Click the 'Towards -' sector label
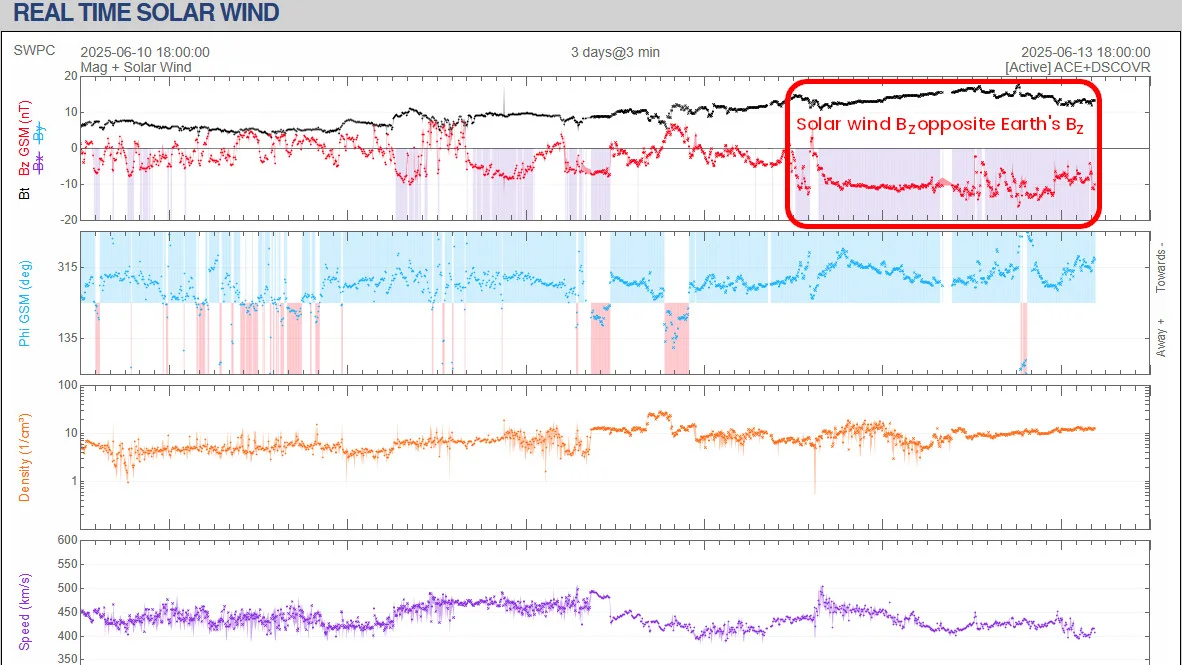 [1161, 267]
